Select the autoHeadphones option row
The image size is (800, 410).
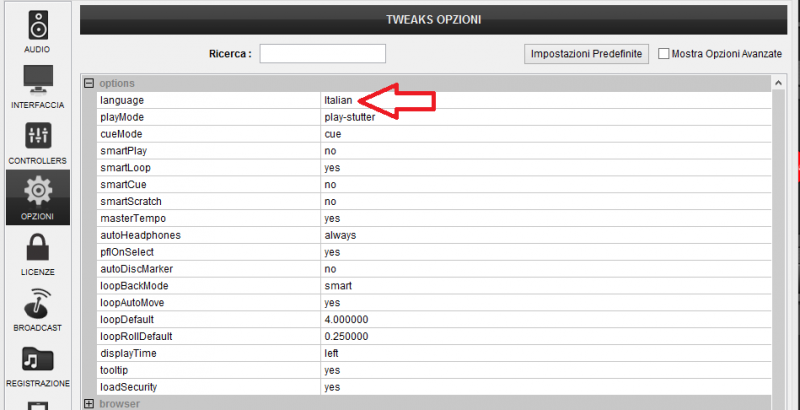point(434,235)
